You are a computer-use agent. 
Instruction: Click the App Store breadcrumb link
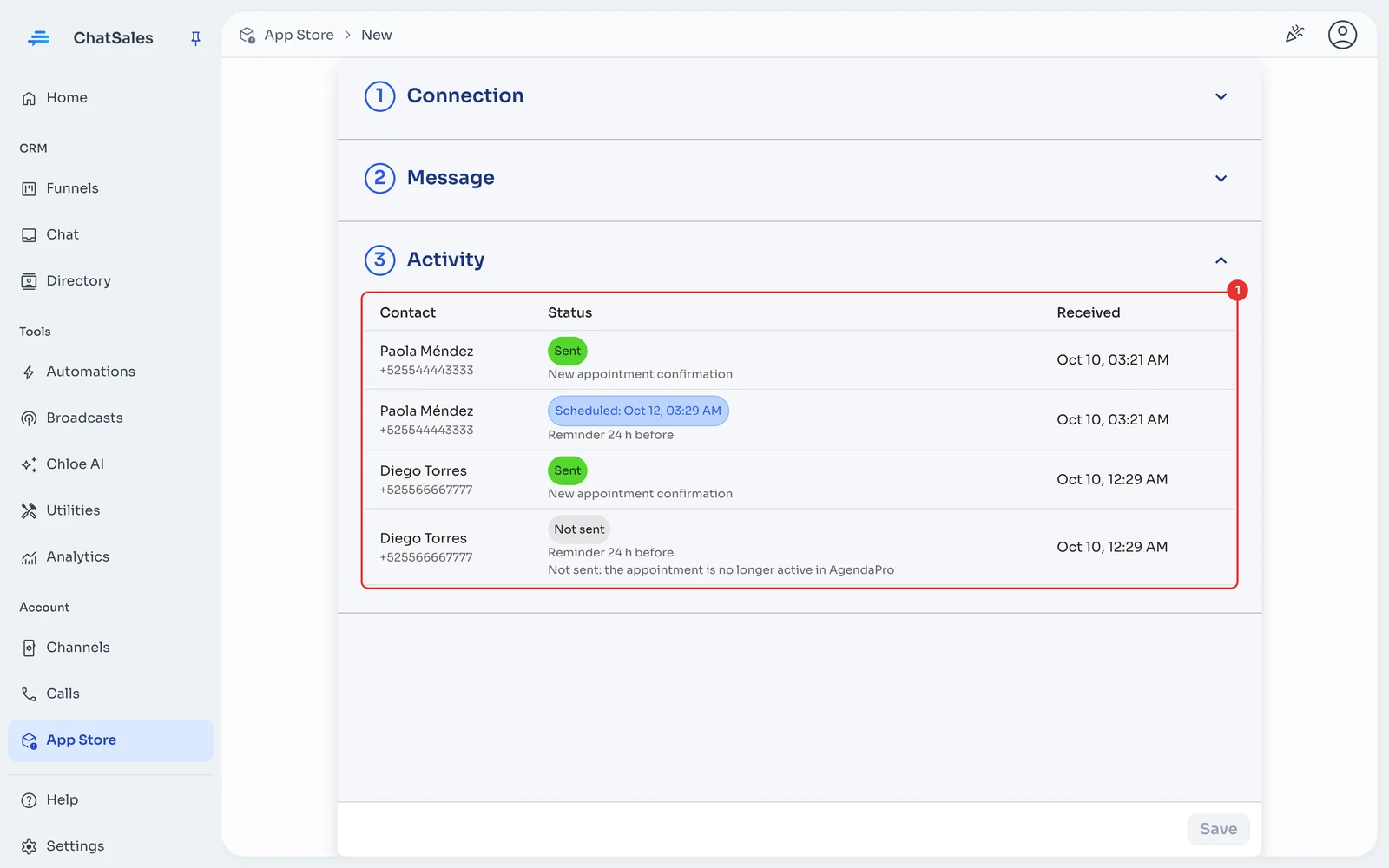coord(299,35)
